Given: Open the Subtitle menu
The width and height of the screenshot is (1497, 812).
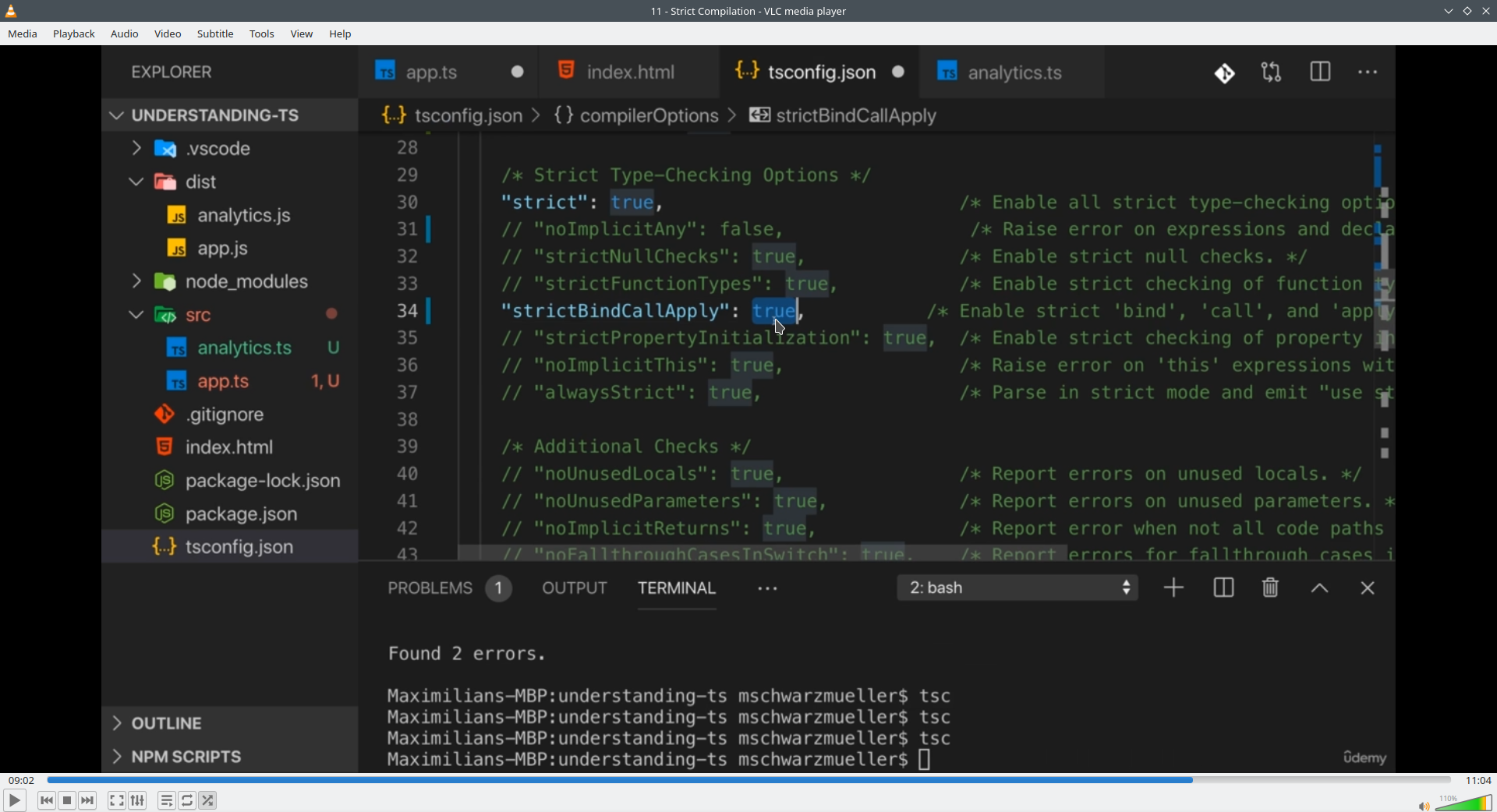Looking at the screenshot, I should [x=215, y=34].
